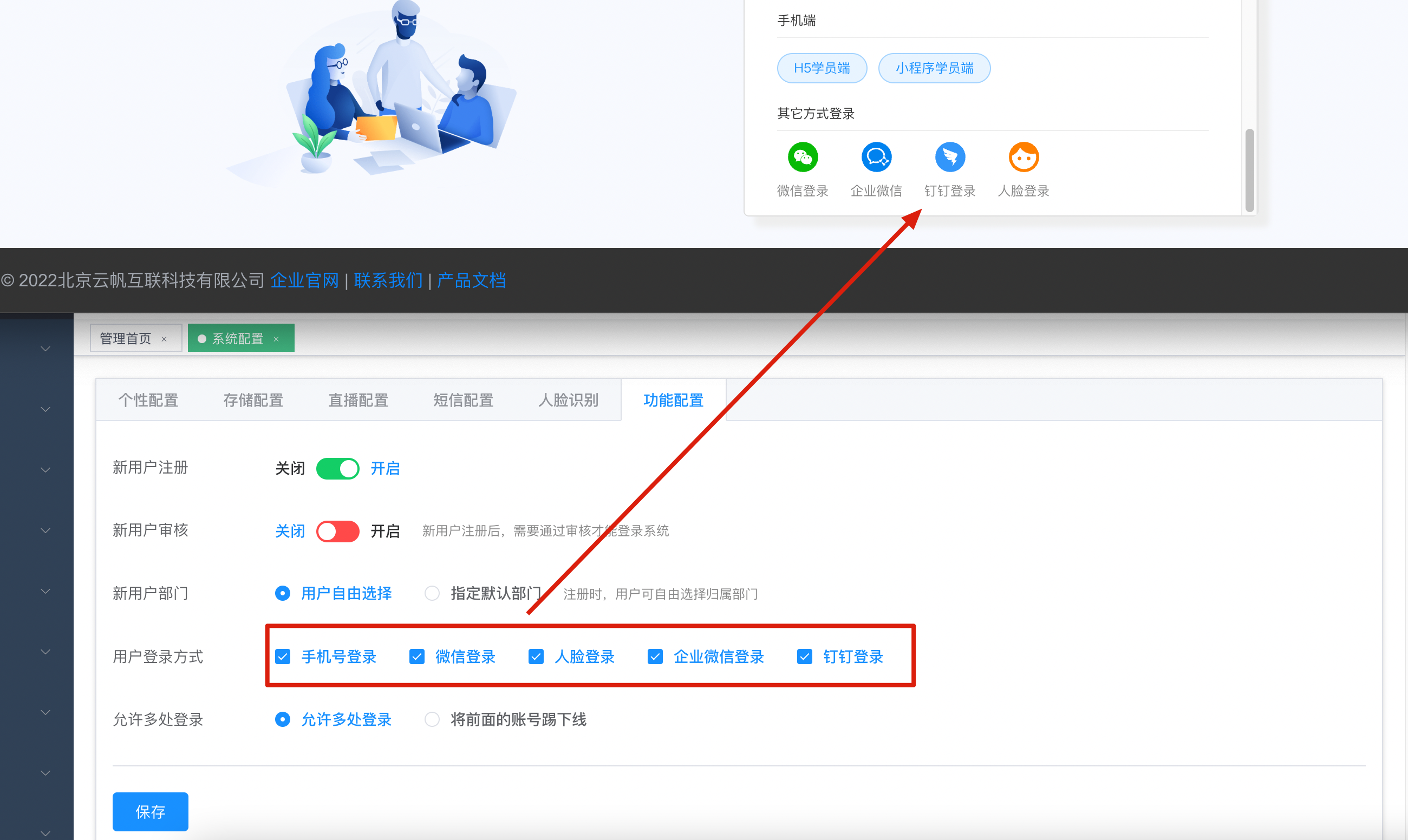1408x840 pixels.
Task: Click the login panel vertical scrollbar
Action: click(1250, 171)
